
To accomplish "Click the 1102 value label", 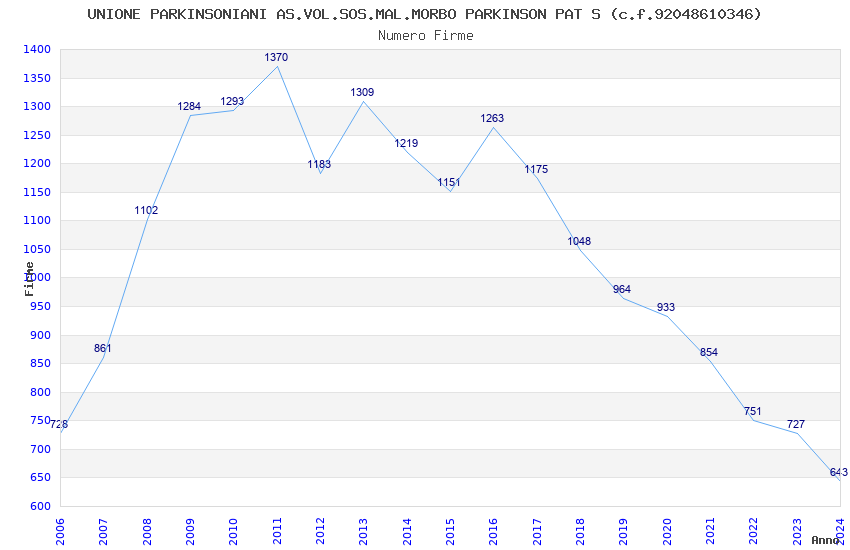I will tap(146, 210).
